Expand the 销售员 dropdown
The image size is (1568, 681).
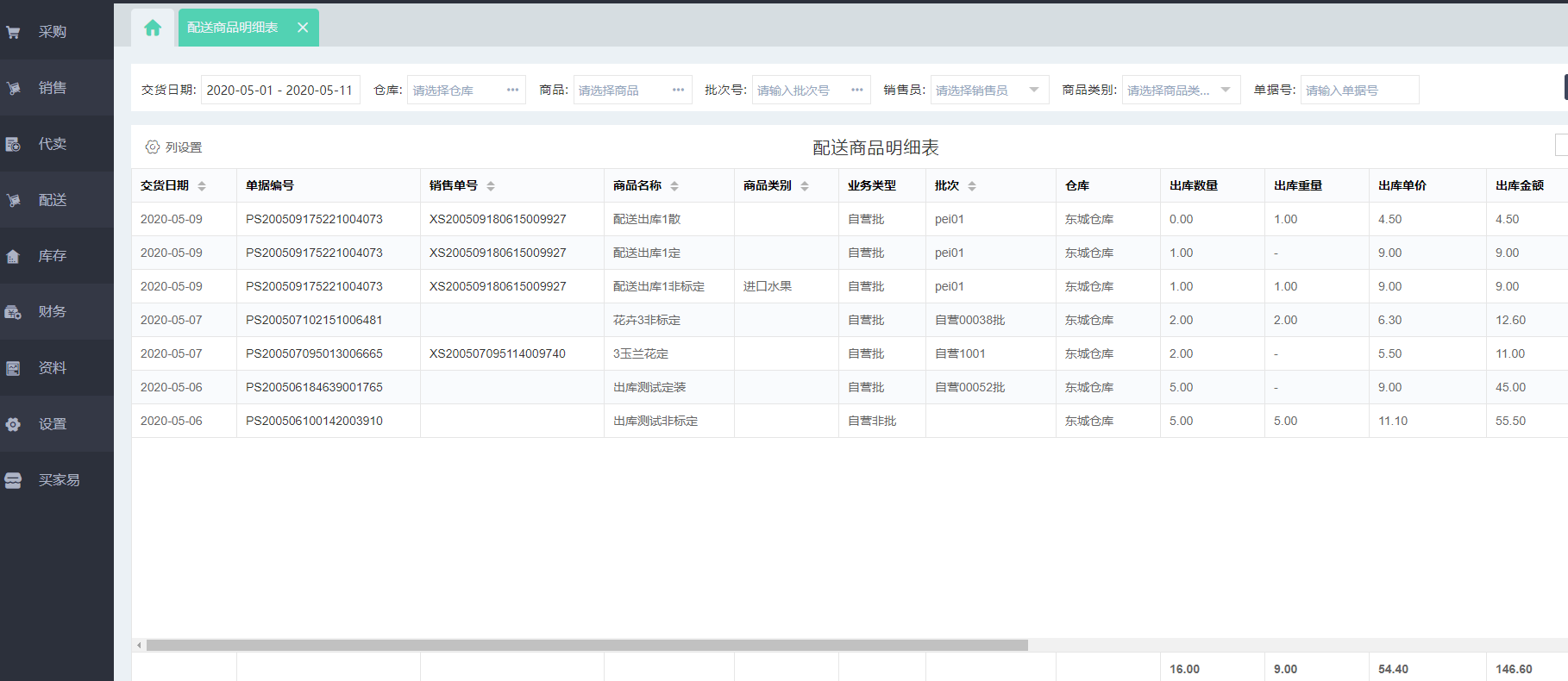coord(1034,90)
